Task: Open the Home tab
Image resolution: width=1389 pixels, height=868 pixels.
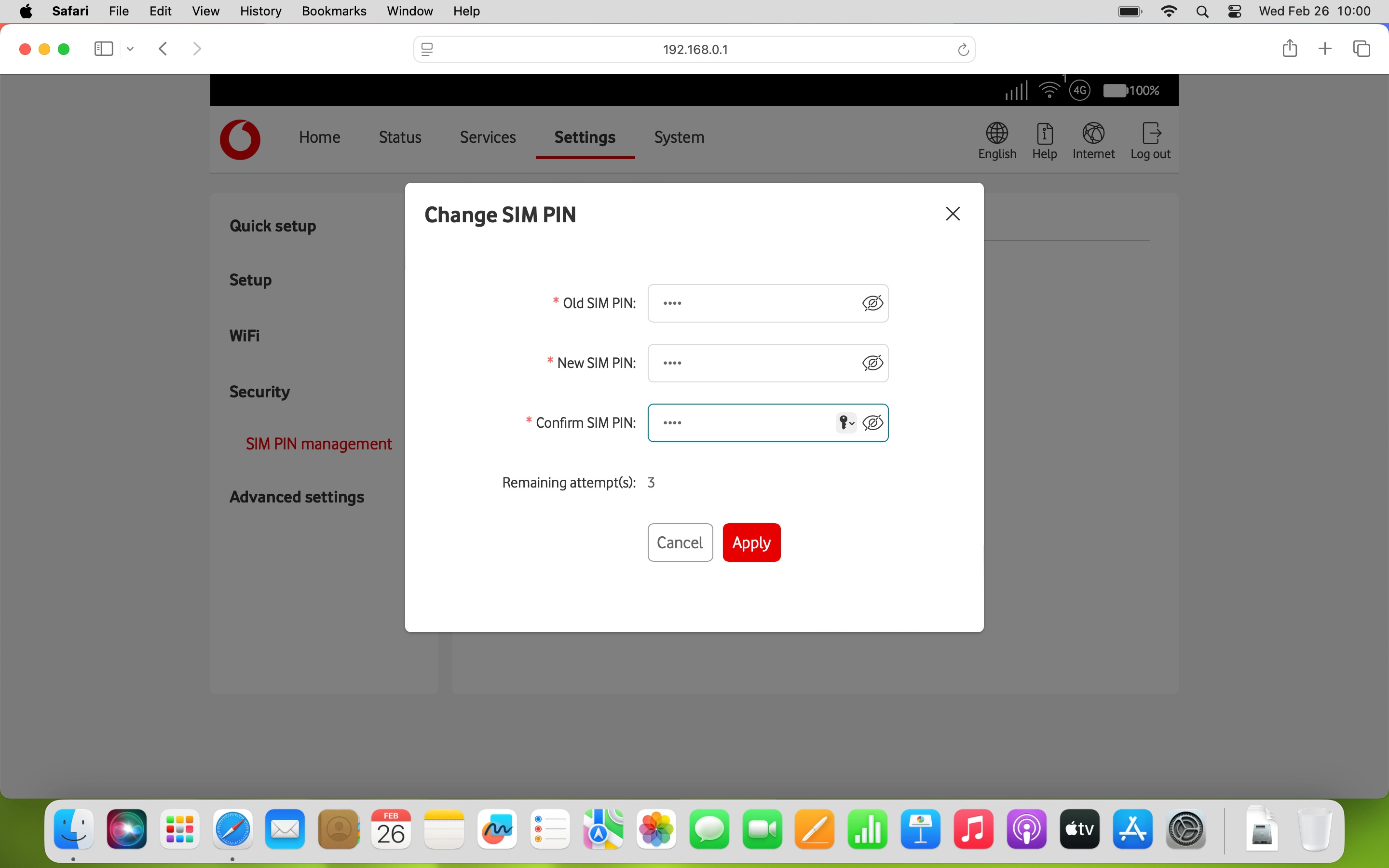Action: click(x=320, y=137)
